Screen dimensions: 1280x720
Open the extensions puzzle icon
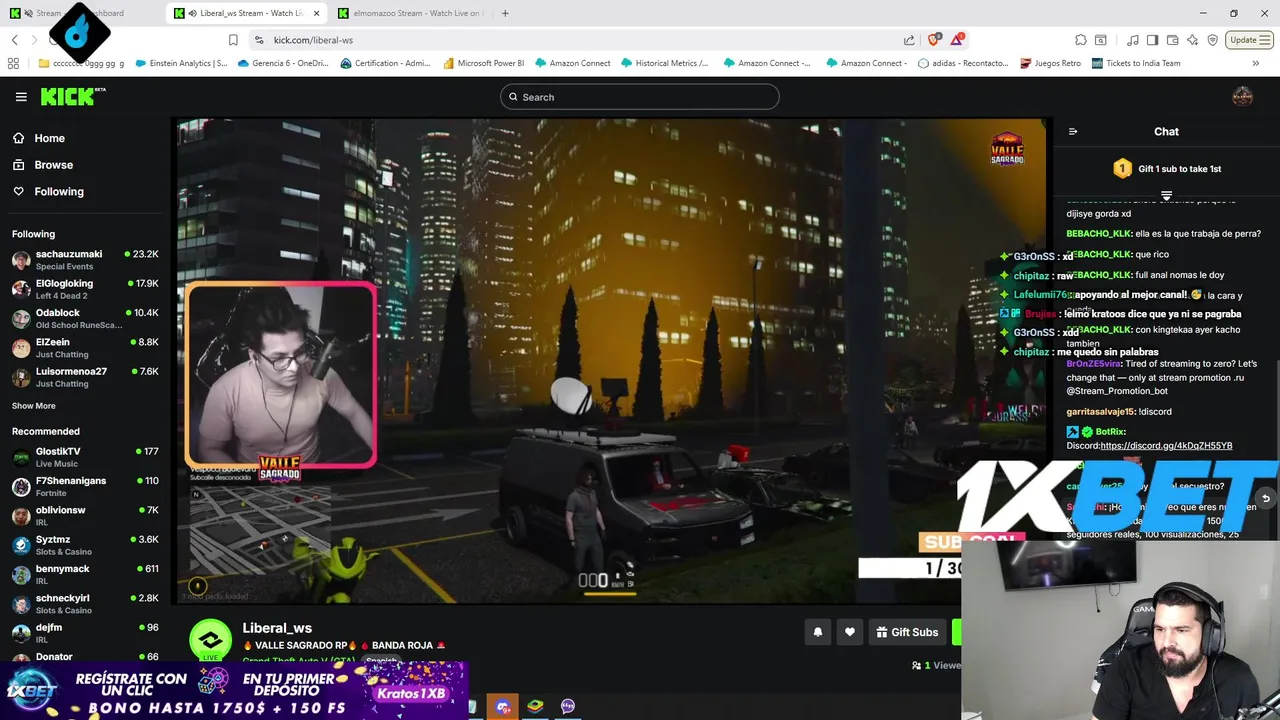[1081, 40]
